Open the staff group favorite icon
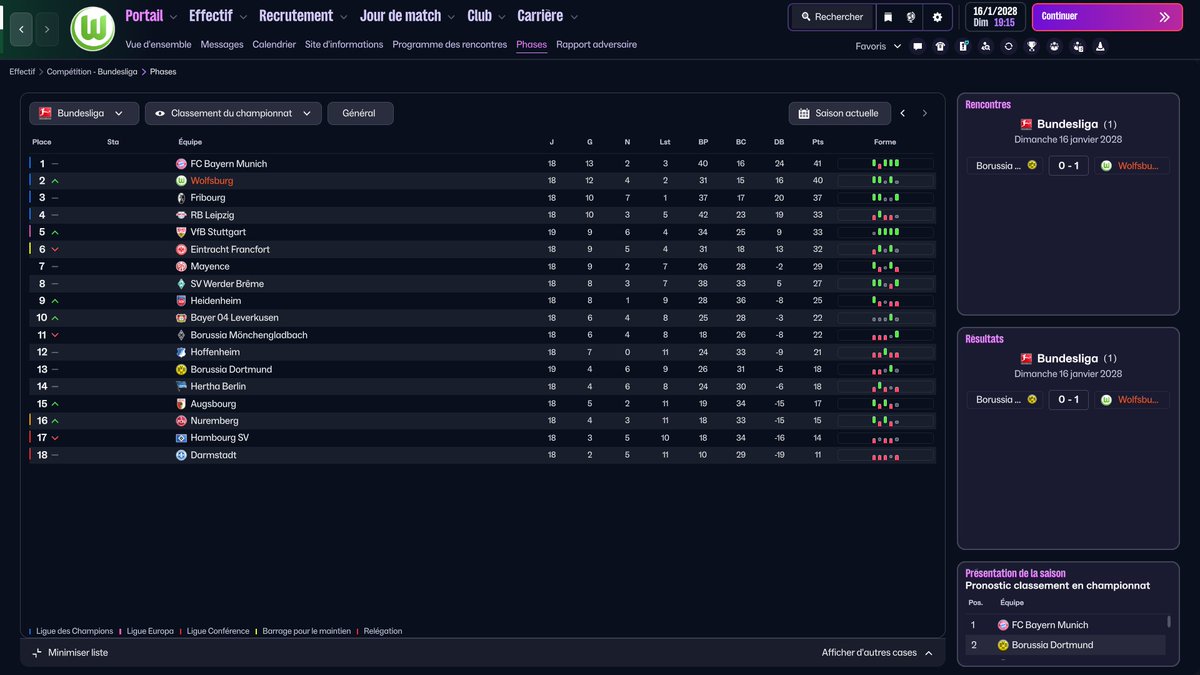1200x675 pixels. point(1054,46)
